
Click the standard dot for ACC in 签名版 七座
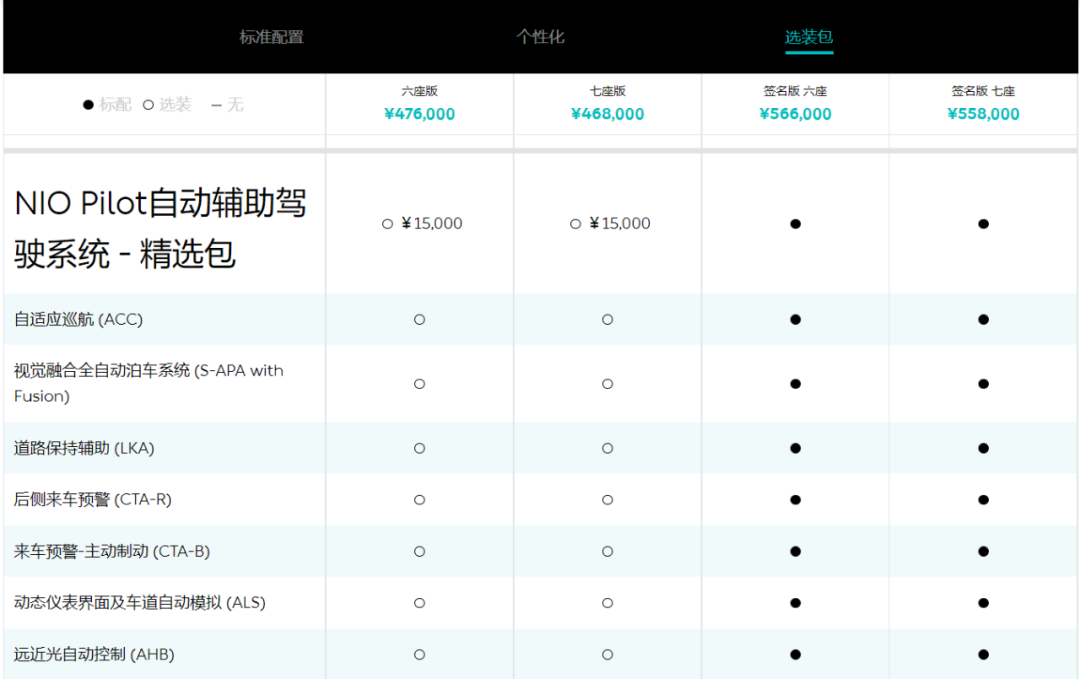pyautogui.click(x=984, y=320)
